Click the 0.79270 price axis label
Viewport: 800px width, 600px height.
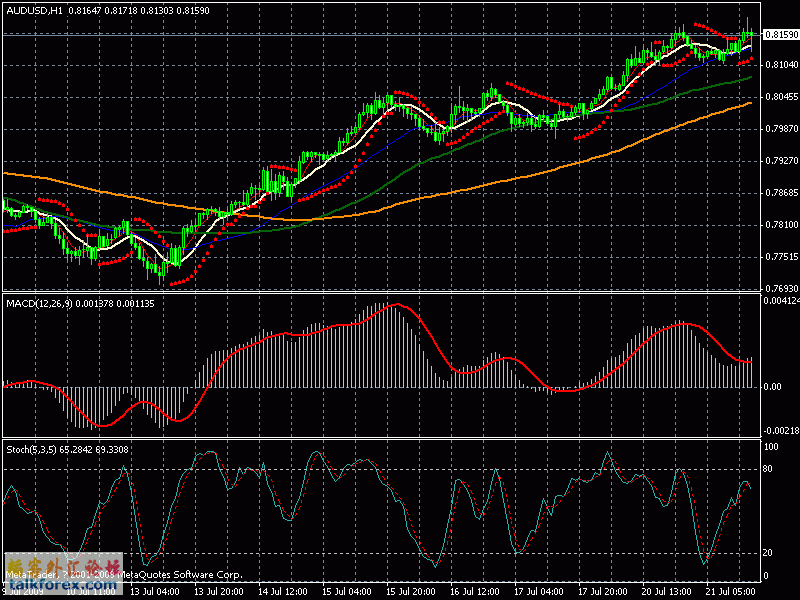(x=782, y=161)
